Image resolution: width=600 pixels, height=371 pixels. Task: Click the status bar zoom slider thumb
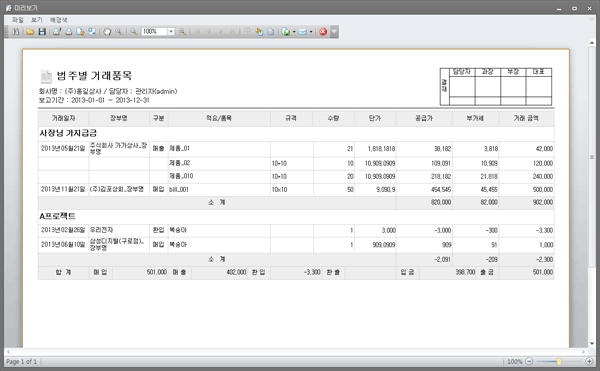pyautogui.click(x=559, y=361)
